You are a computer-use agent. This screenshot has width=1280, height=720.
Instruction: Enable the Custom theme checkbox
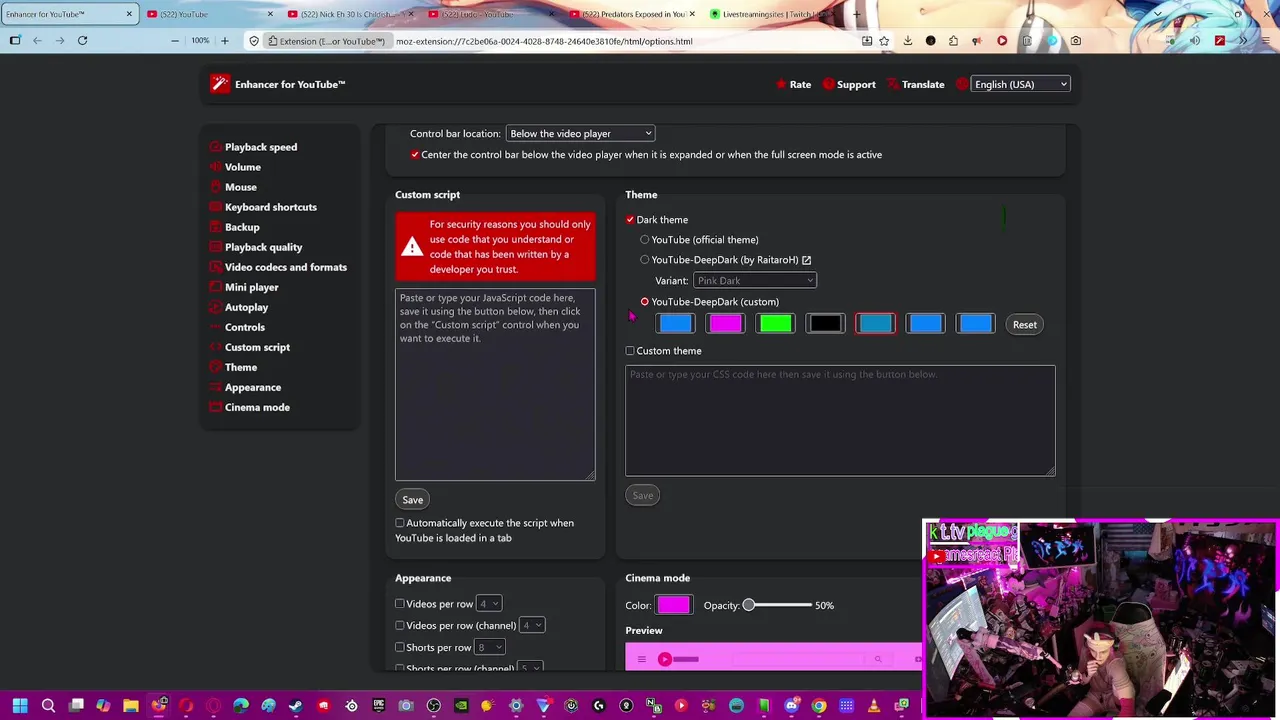(x=630, y=351)
